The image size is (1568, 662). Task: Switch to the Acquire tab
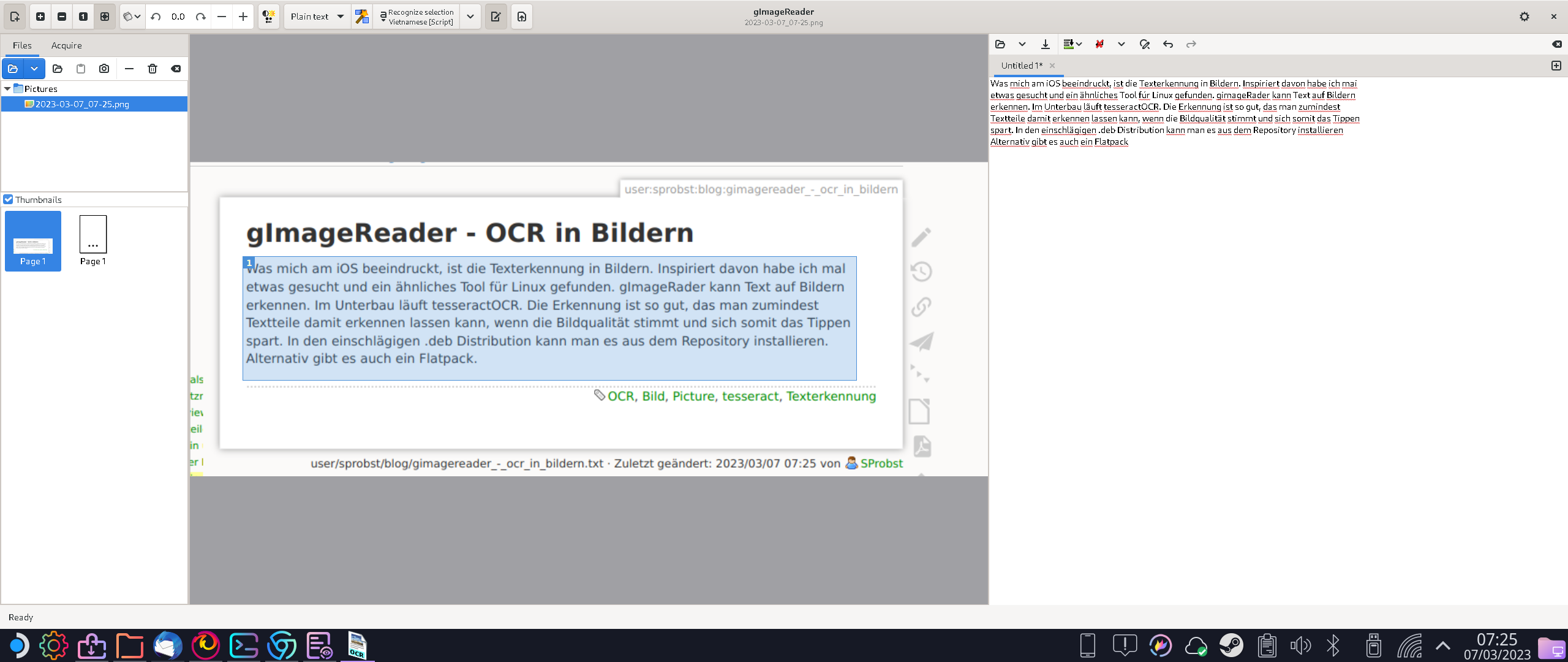click(66, 45)
